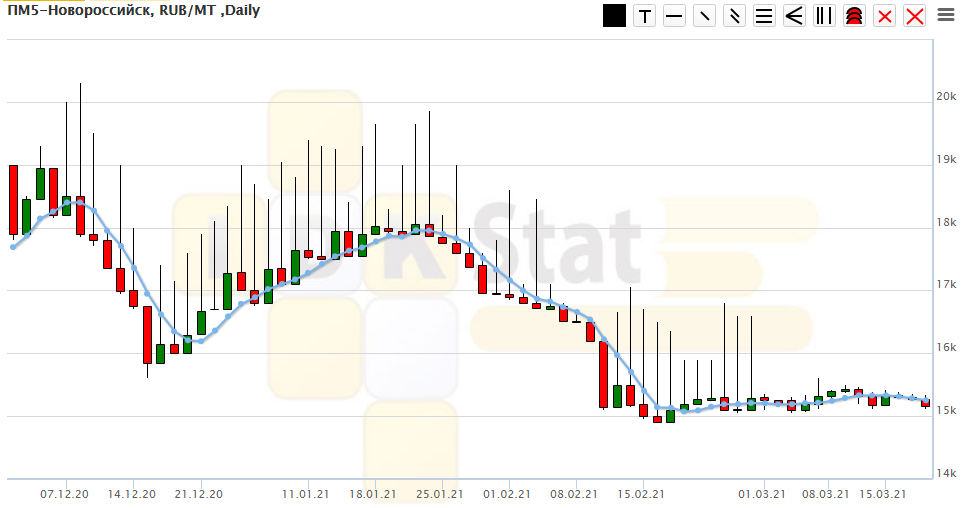Viewport: 964px width, 508px height.
Task: Click the 20k price axis label
Action: [946, 96]
